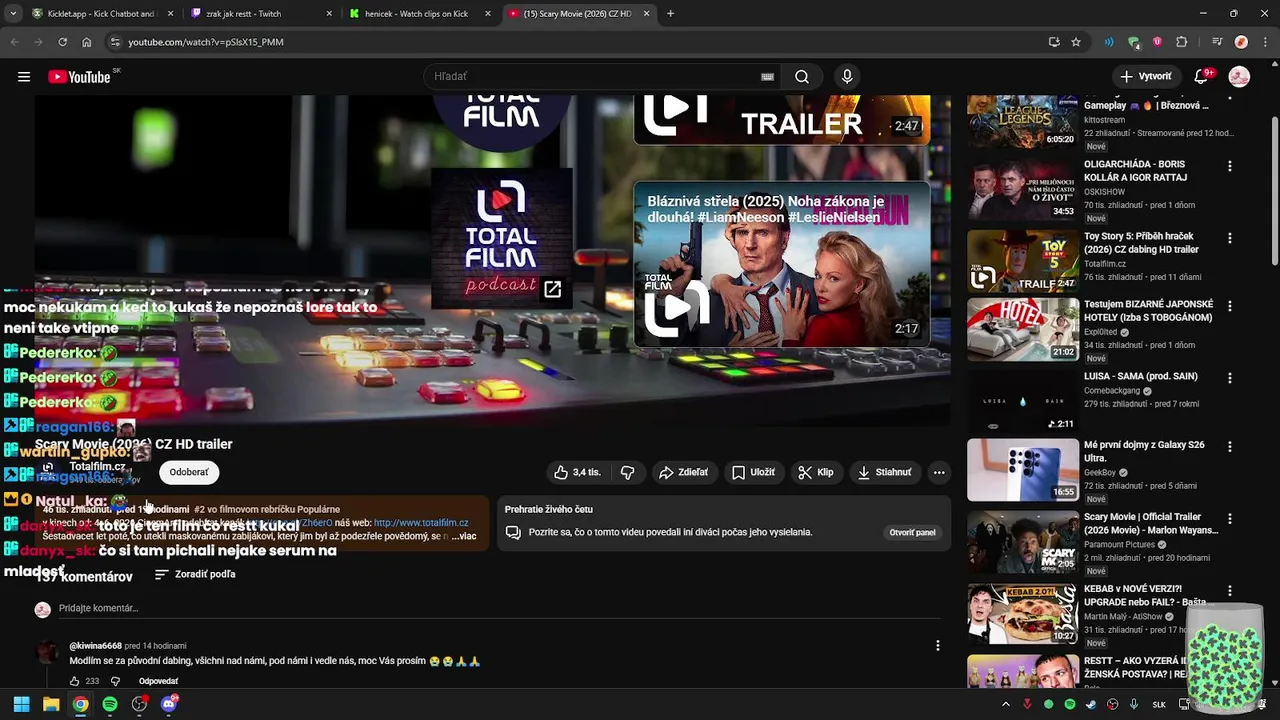Image resolution: width=1280 pixels, height=720 pixels.
Task: Open Windows Start menu
Action: click(21, 704)
